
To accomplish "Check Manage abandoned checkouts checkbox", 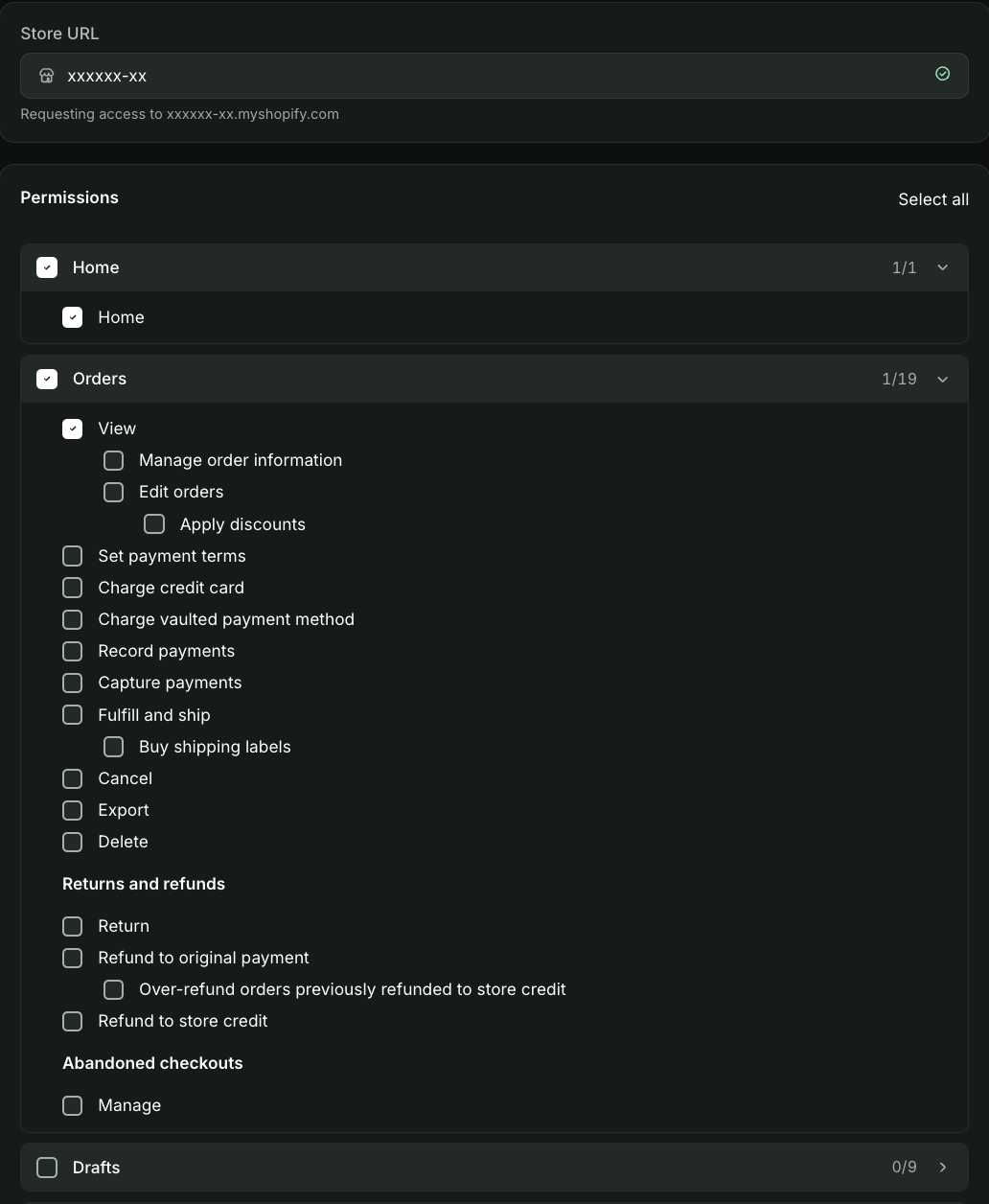I will coord(73,1105).
